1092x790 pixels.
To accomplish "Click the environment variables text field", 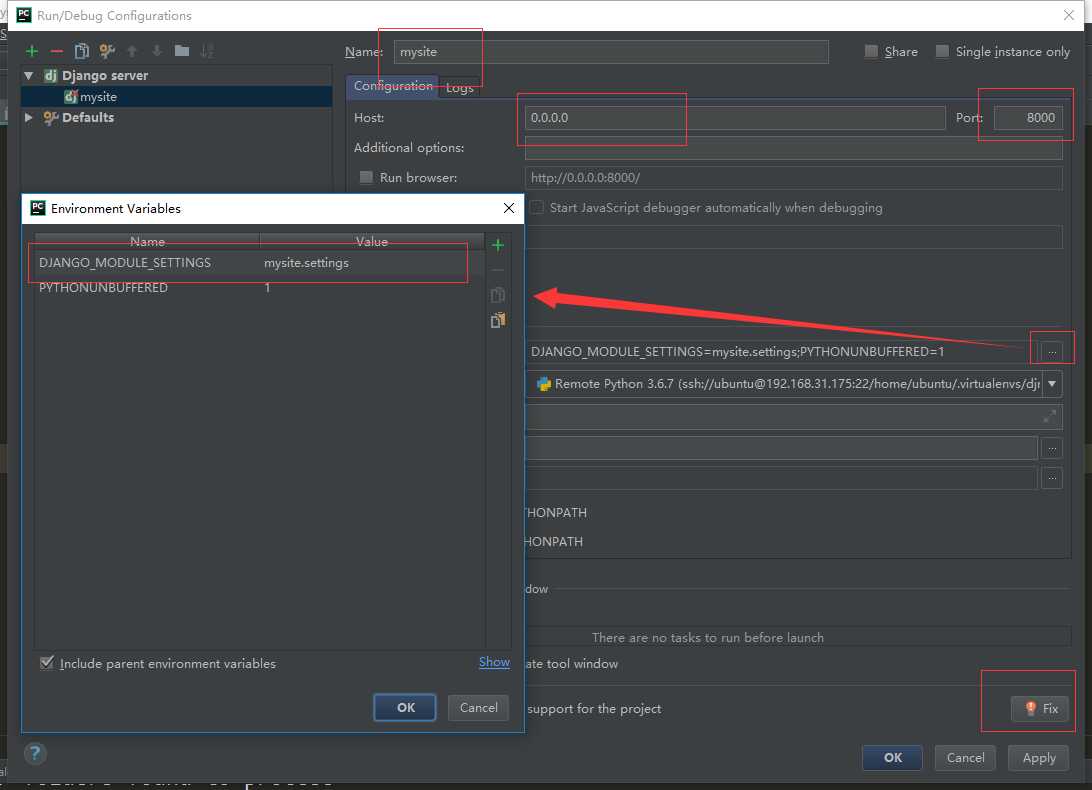I will [x=782, y=352].
